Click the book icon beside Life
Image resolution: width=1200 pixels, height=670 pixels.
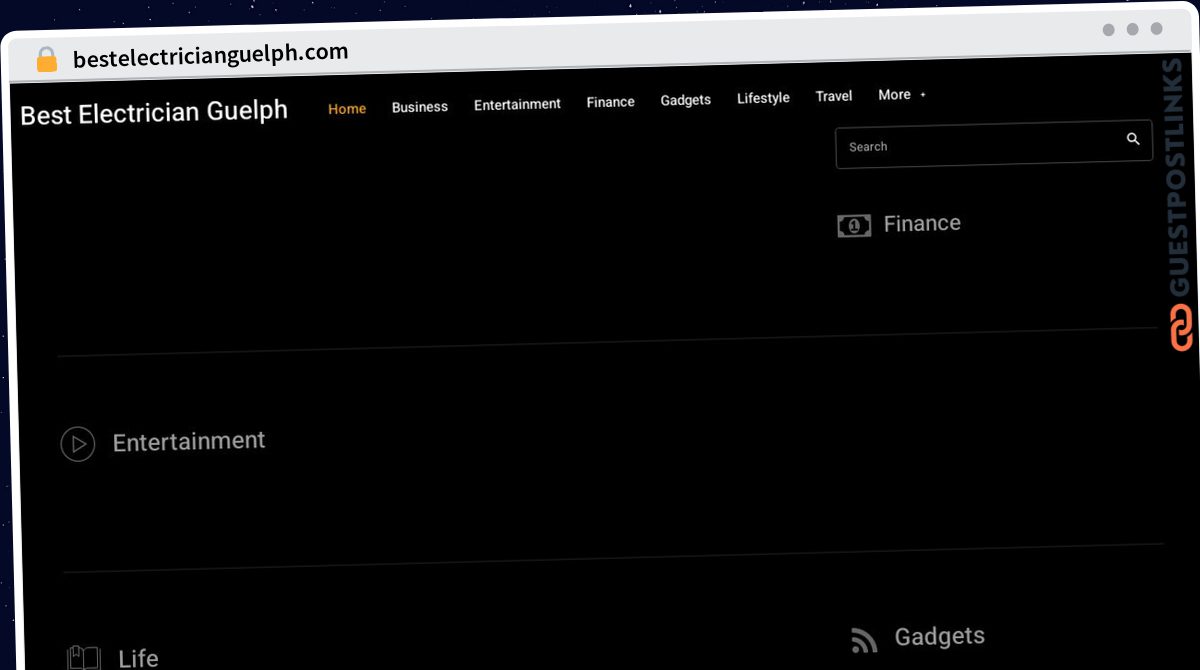coord(82,657)
